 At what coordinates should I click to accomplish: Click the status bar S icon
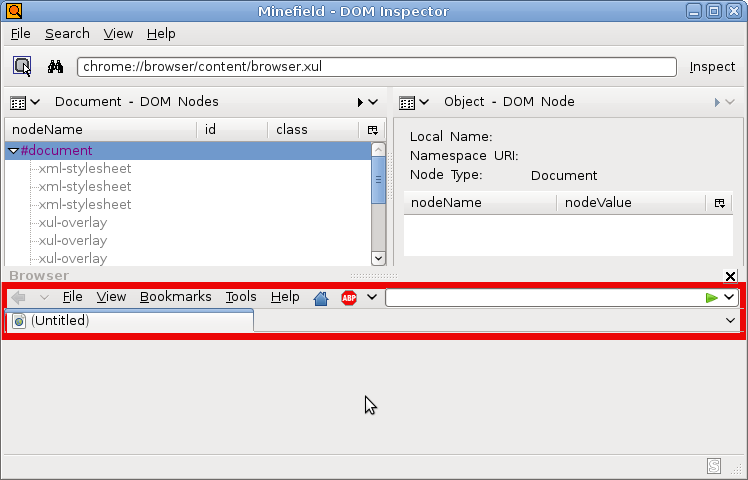pyautogui.click(x=714, y=465)
